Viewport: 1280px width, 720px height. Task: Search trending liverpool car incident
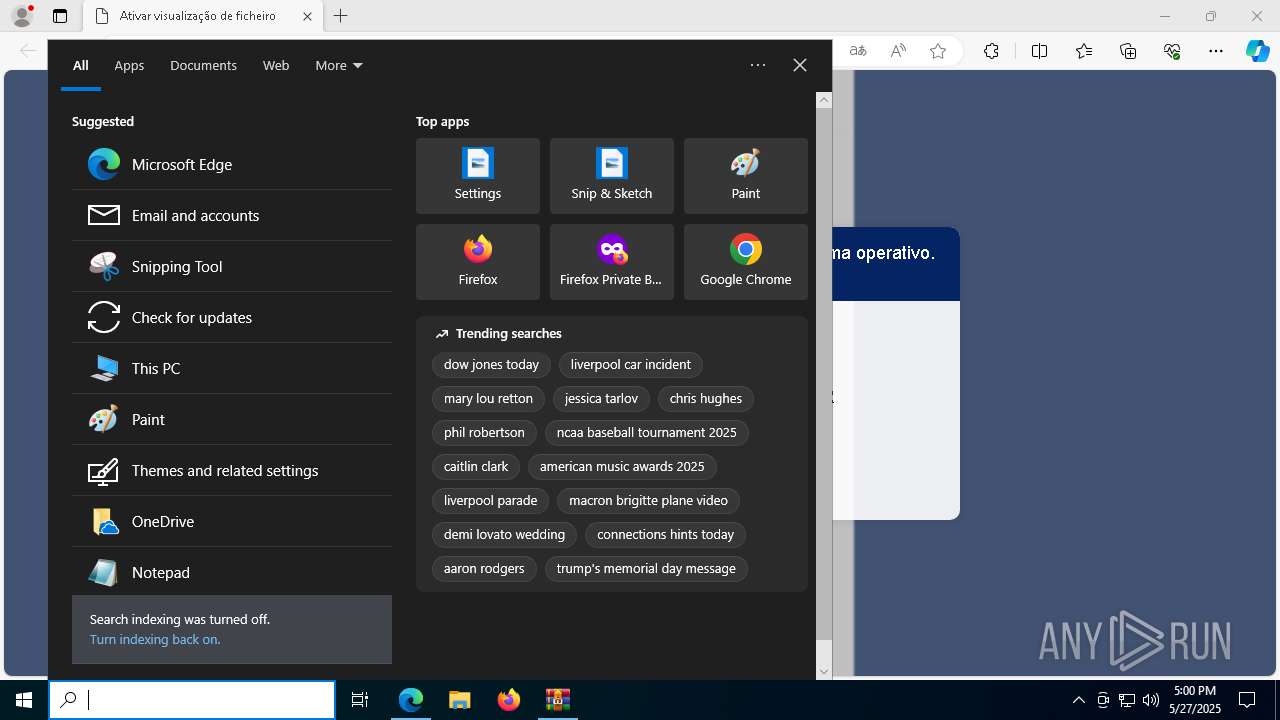(631, 365)
